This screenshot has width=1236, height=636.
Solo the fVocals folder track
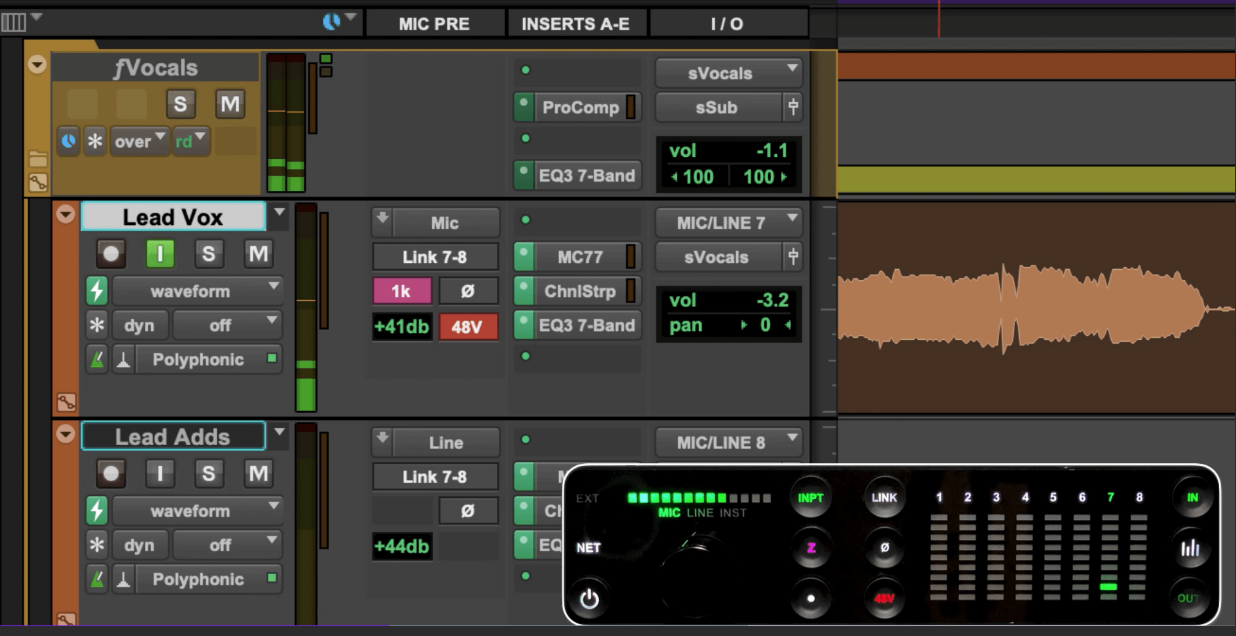pyautogui.click(x=180, y=104)
